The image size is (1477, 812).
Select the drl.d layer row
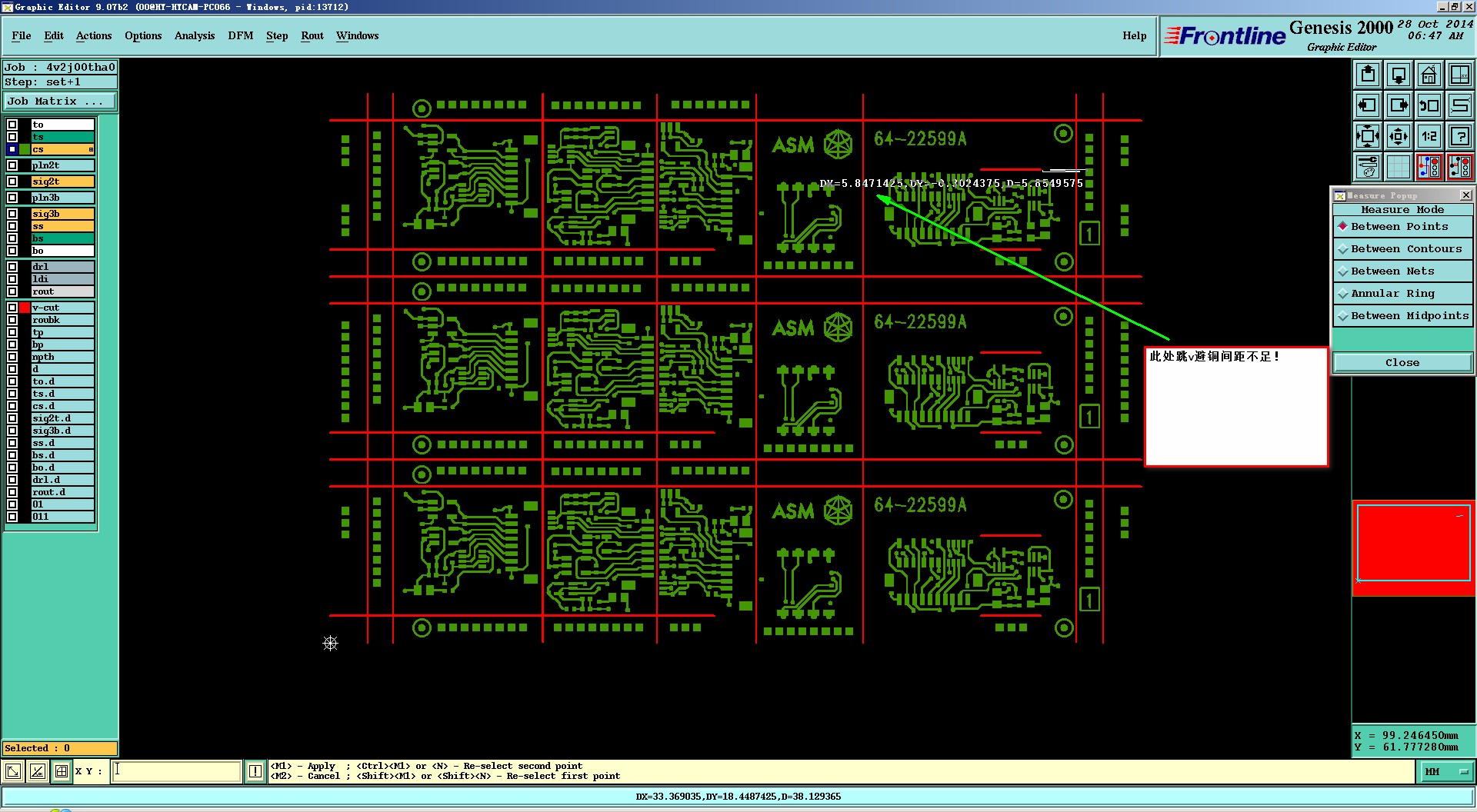click(x=62, y=480)
